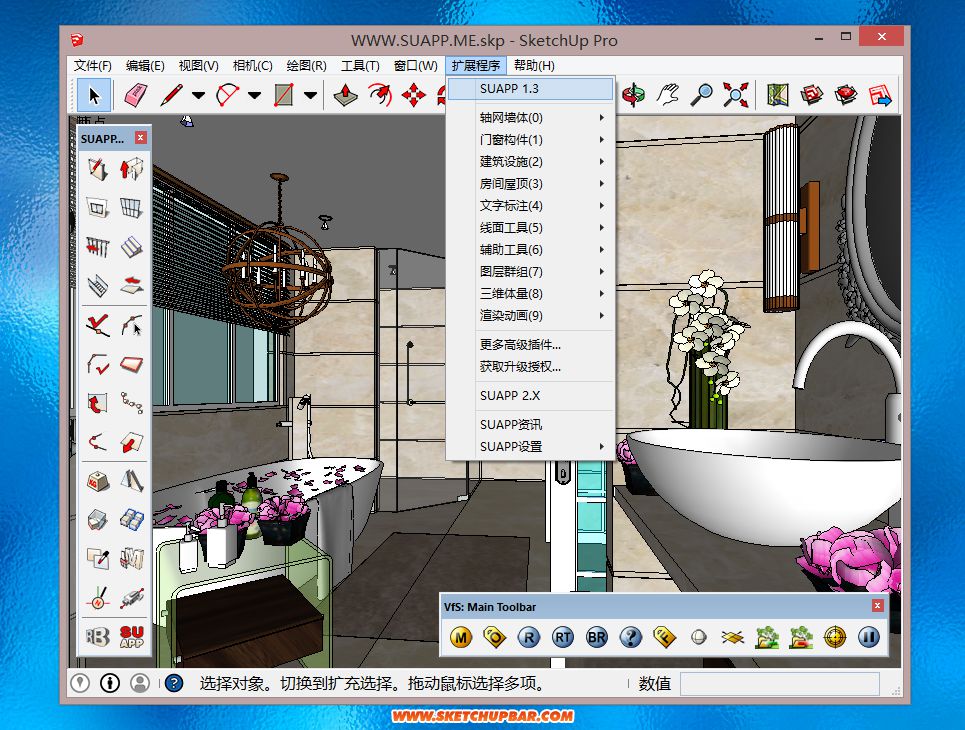This screenshot has width=965, height=730.
Task: Open the 文件(F) menu
Action: click(x=92, y=65)
